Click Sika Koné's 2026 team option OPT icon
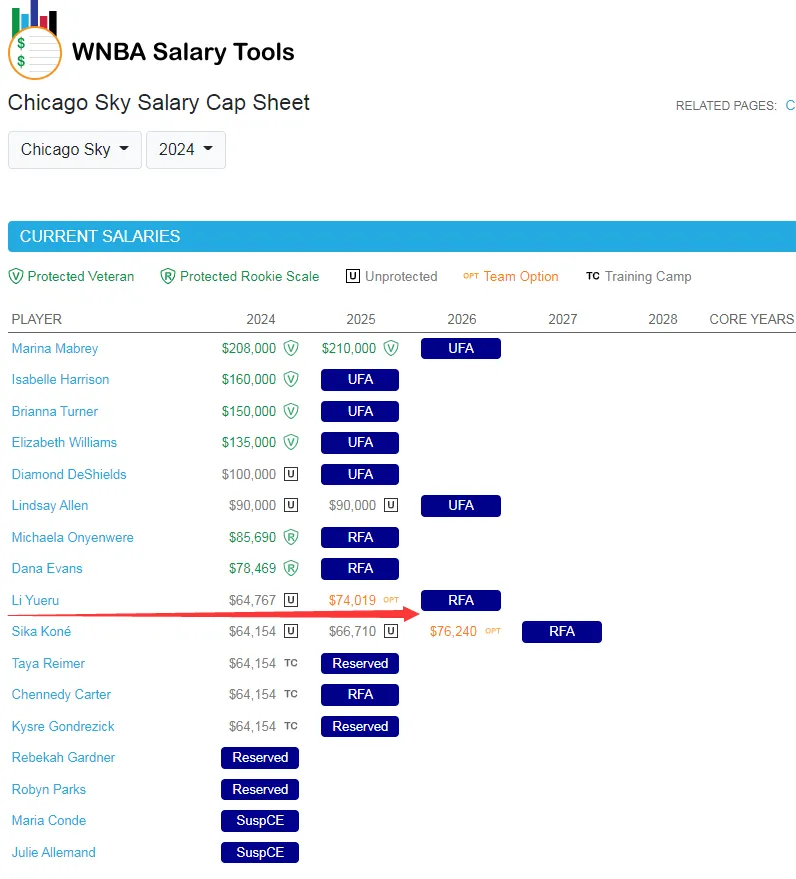 pos(493,631)
